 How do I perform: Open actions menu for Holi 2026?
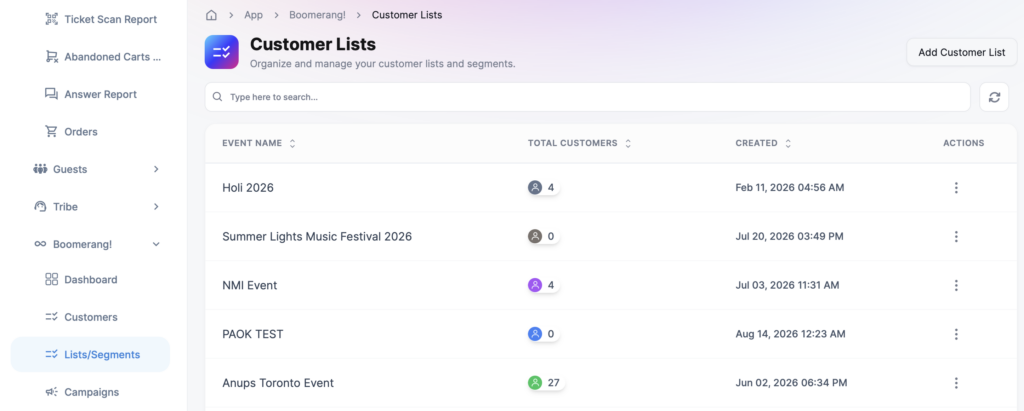(x=956, y=188)
